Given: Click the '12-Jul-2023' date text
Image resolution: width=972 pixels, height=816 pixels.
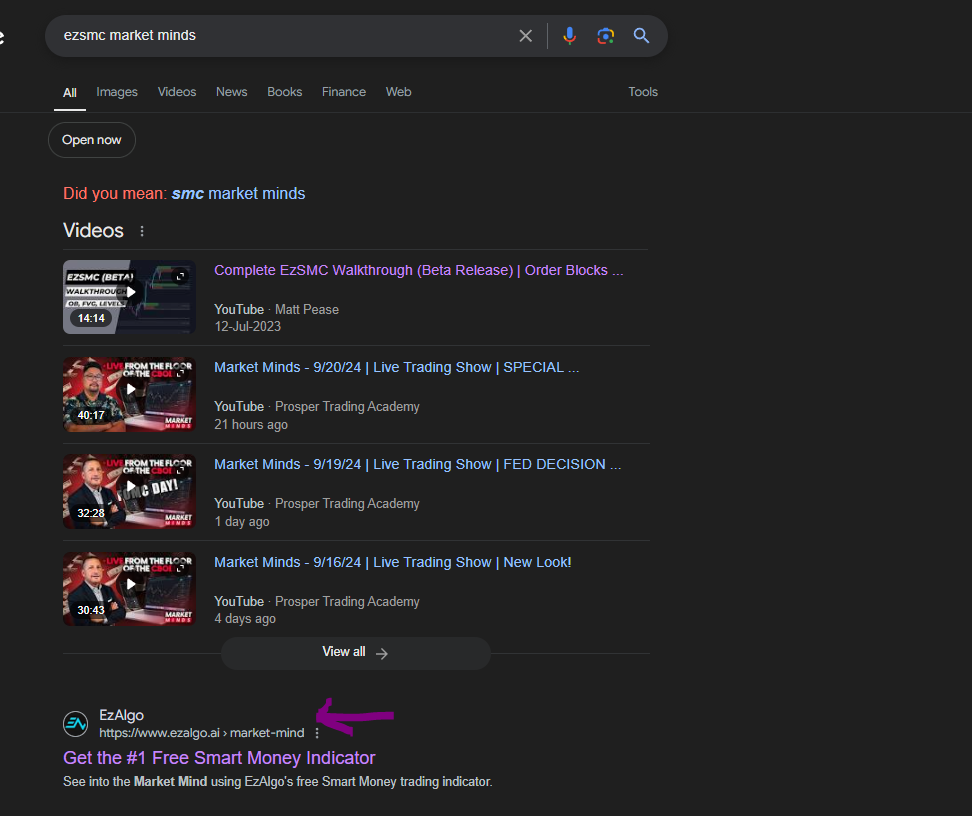Looking at the screenshot, I should point(248,327).
